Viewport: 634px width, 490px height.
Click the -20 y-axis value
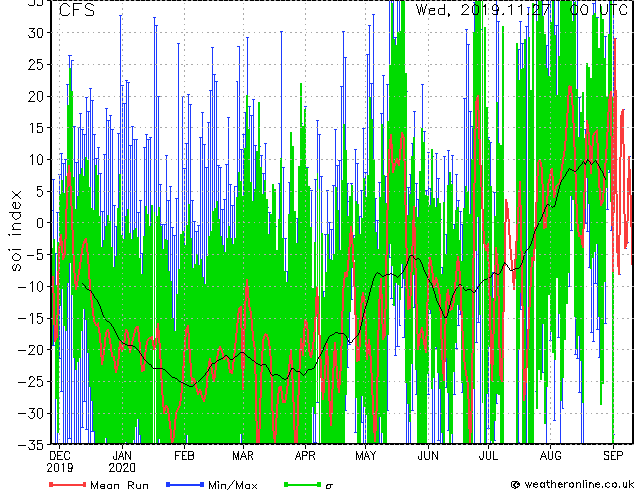coord(31,350)
